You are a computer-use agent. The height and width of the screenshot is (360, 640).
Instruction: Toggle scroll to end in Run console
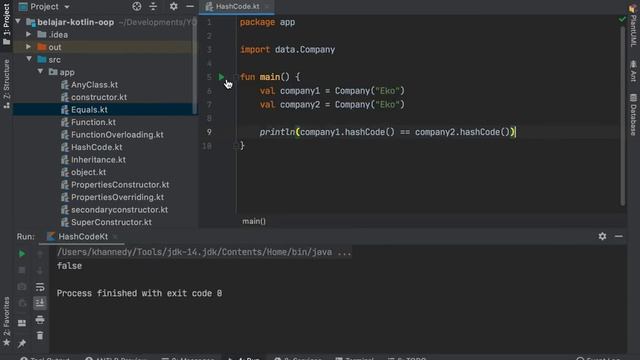40,303
